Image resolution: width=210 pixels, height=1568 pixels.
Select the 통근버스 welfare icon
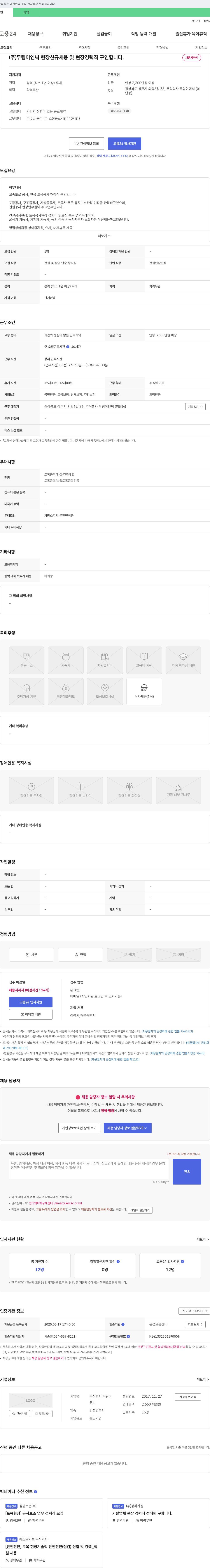point(27,660)
